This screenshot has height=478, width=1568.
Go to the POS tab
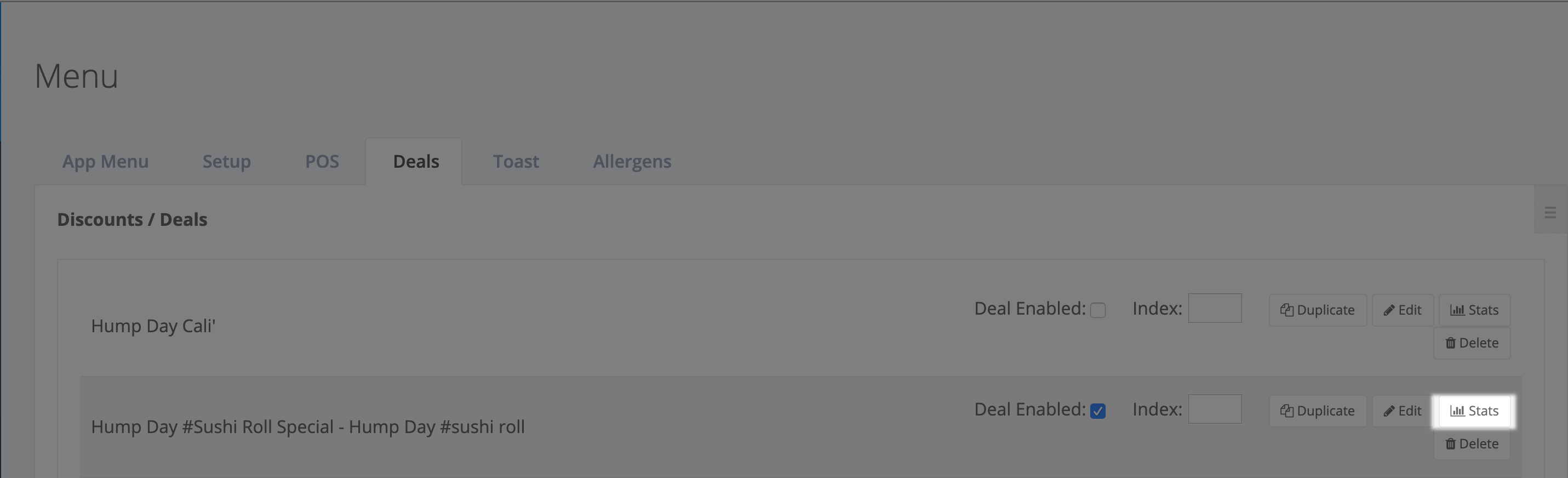322,161
